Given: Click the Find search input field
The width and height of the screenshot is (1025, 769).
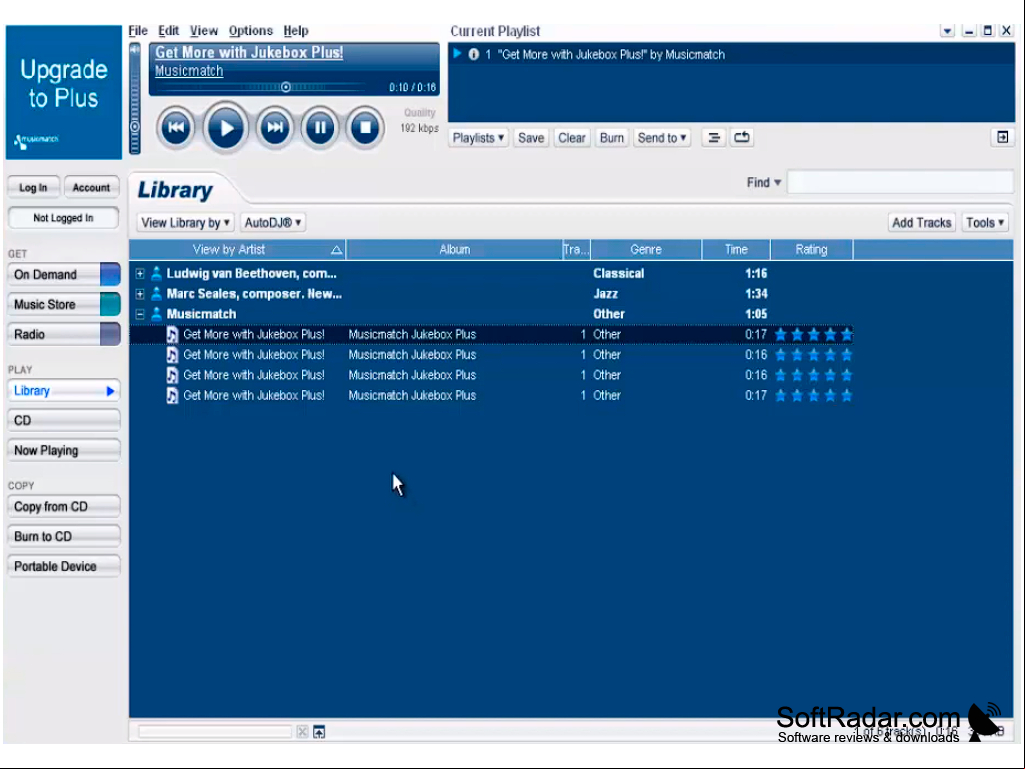Looking at the screenshot, I should [900, 182].
